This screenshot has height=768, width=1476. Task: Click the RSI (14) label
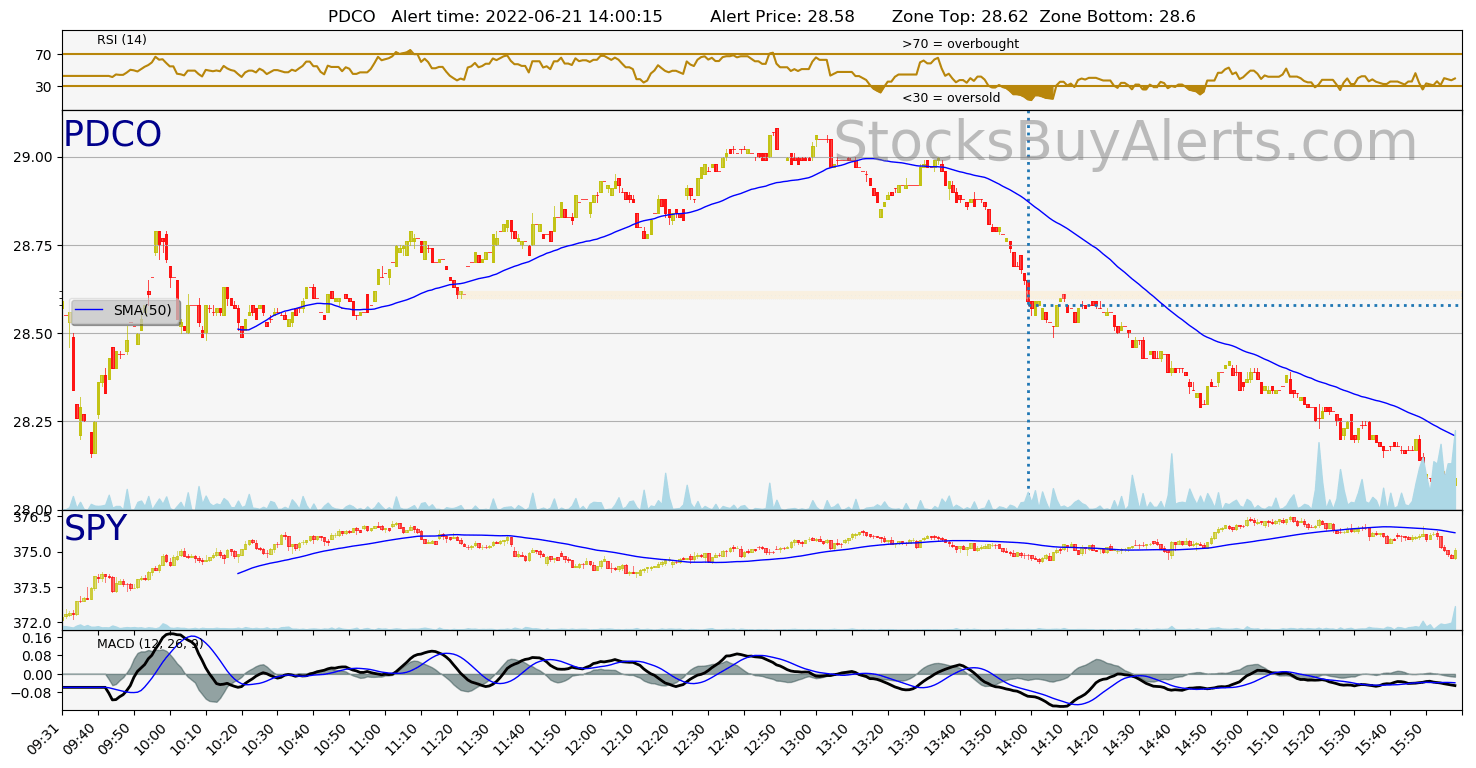pyautogui.click(x=122, y=40)
